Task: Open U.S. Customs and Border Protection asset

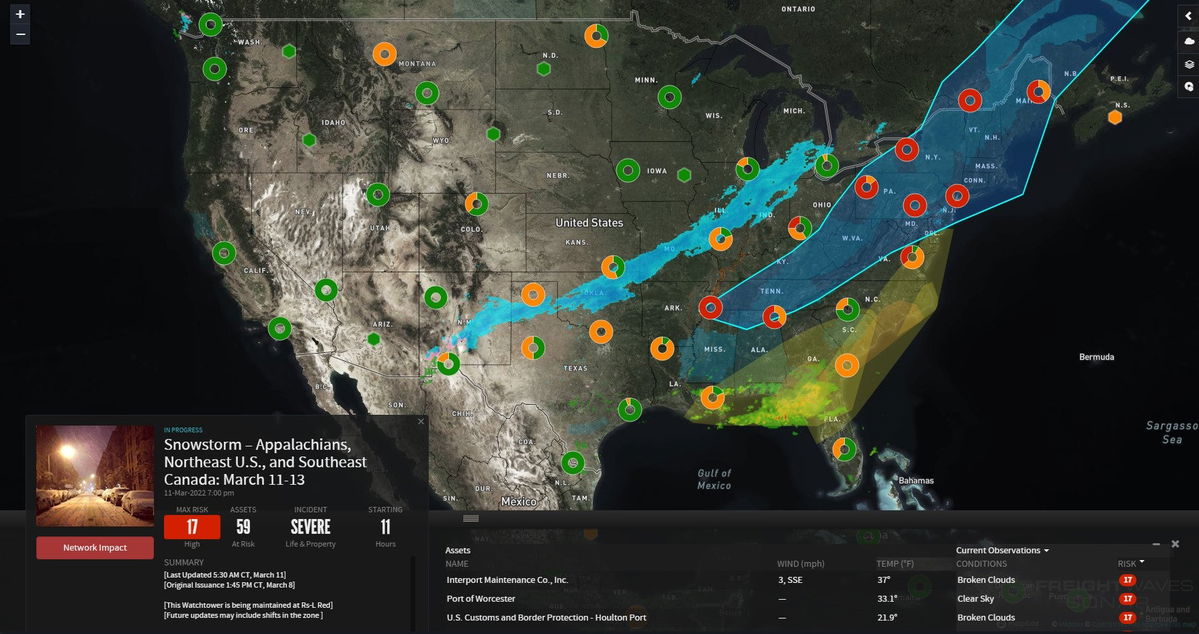Action: (x=546, y=617)
